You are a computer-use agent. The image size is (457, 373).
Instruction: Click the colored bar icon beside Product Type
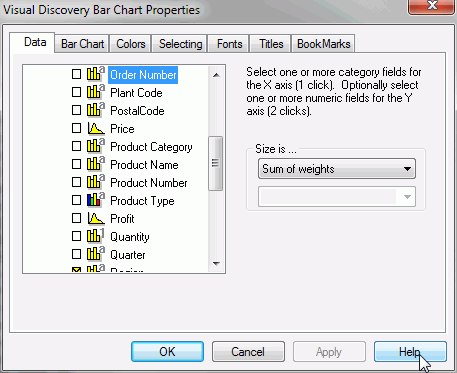pos(96,200)
